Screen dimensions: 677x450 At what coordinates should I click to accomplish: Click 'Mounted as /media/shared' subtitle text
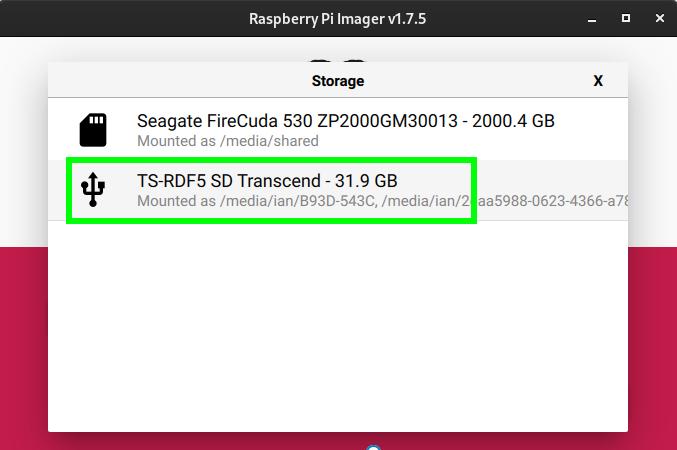pos(227,142)
